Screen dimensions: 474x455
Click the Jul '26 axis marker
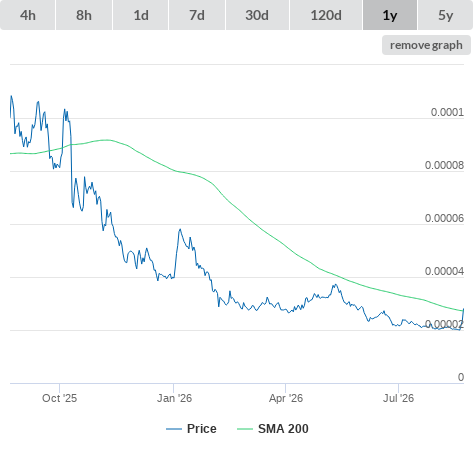398,398
